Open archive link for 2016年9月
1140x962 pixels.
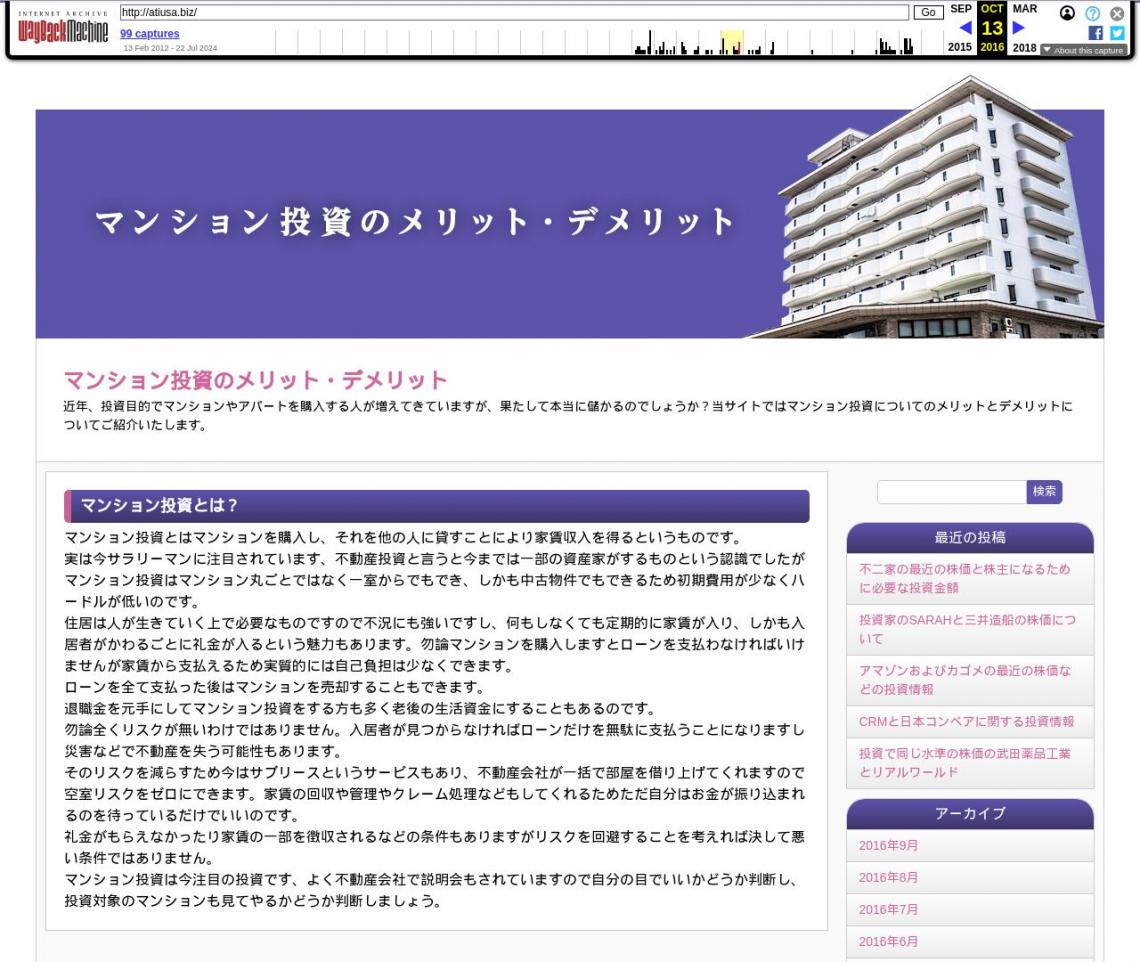pos(888,846)
